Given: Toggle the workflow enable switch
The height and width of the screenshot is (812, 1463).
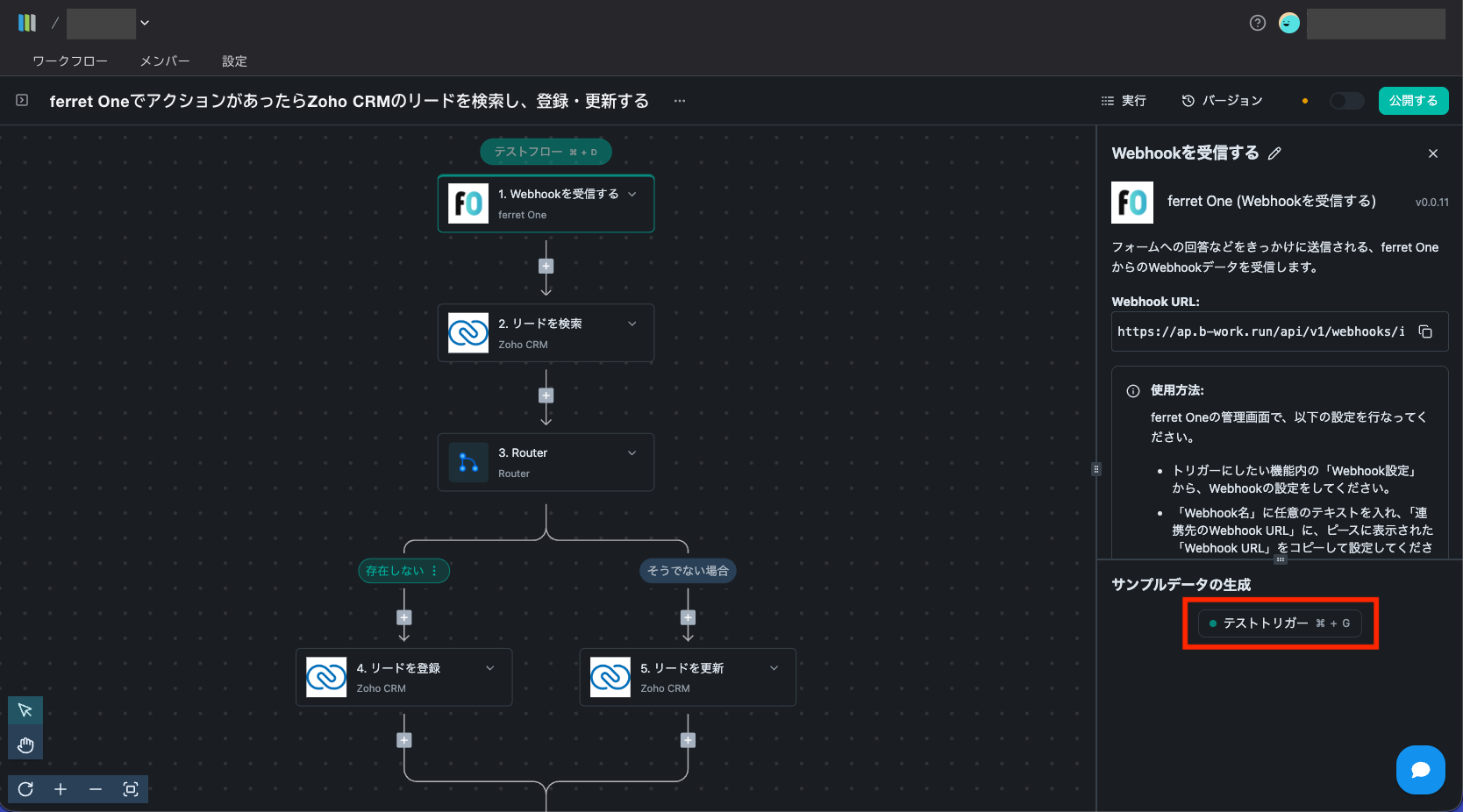Looking at the screenshot, I should [1346, 101].
